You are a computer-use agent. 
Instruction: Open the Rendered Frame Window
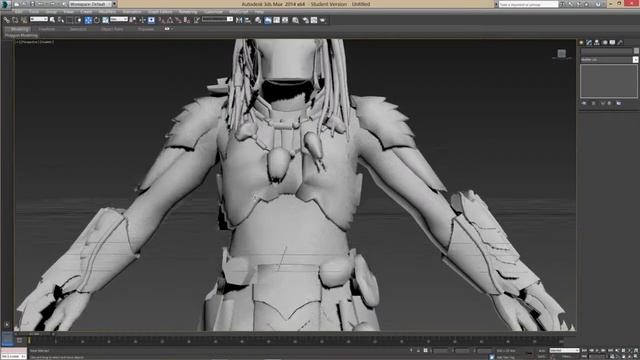click(x=314, y=20)
